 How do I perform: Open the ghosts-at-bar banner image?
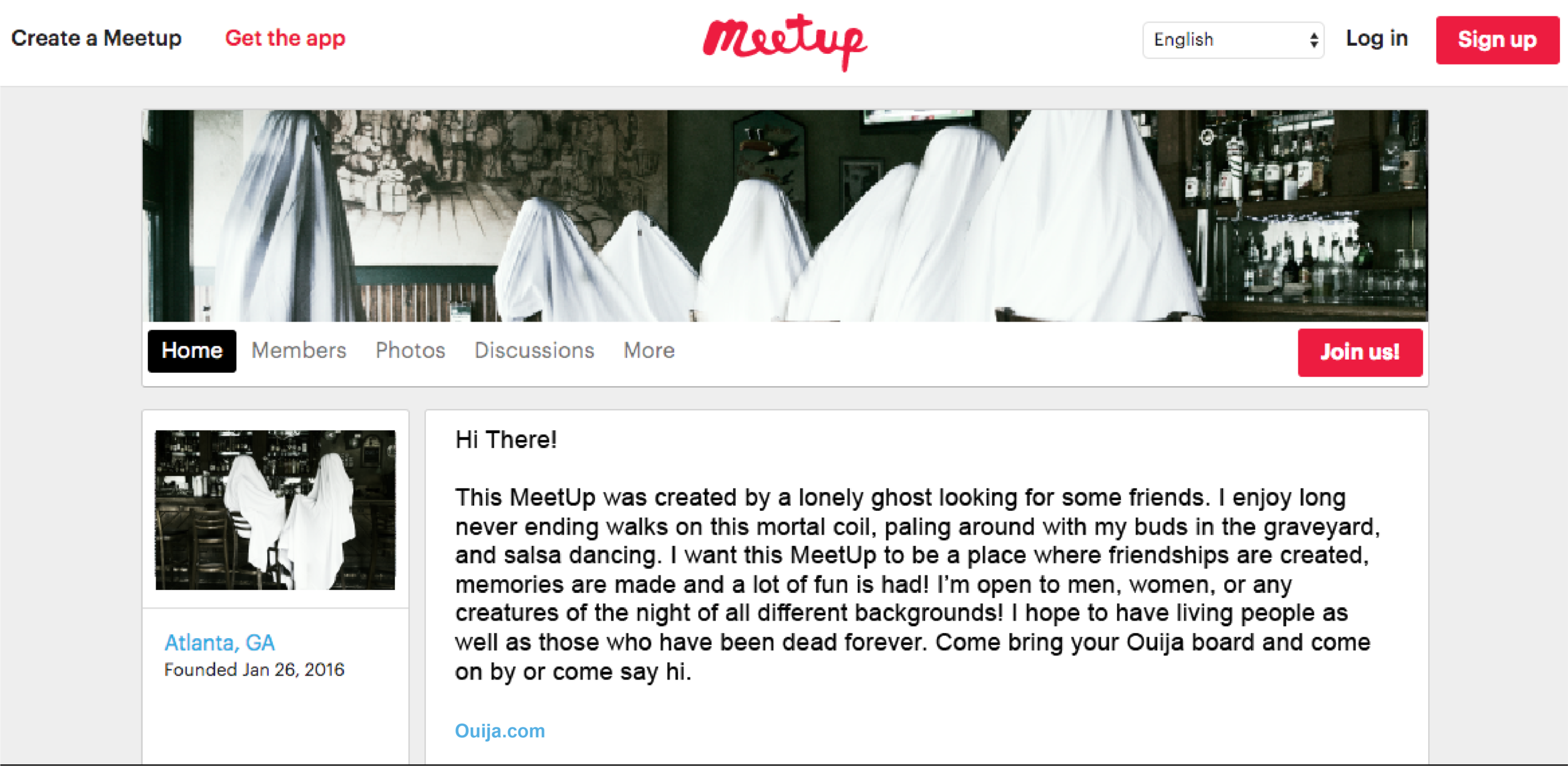click(785, 216)
